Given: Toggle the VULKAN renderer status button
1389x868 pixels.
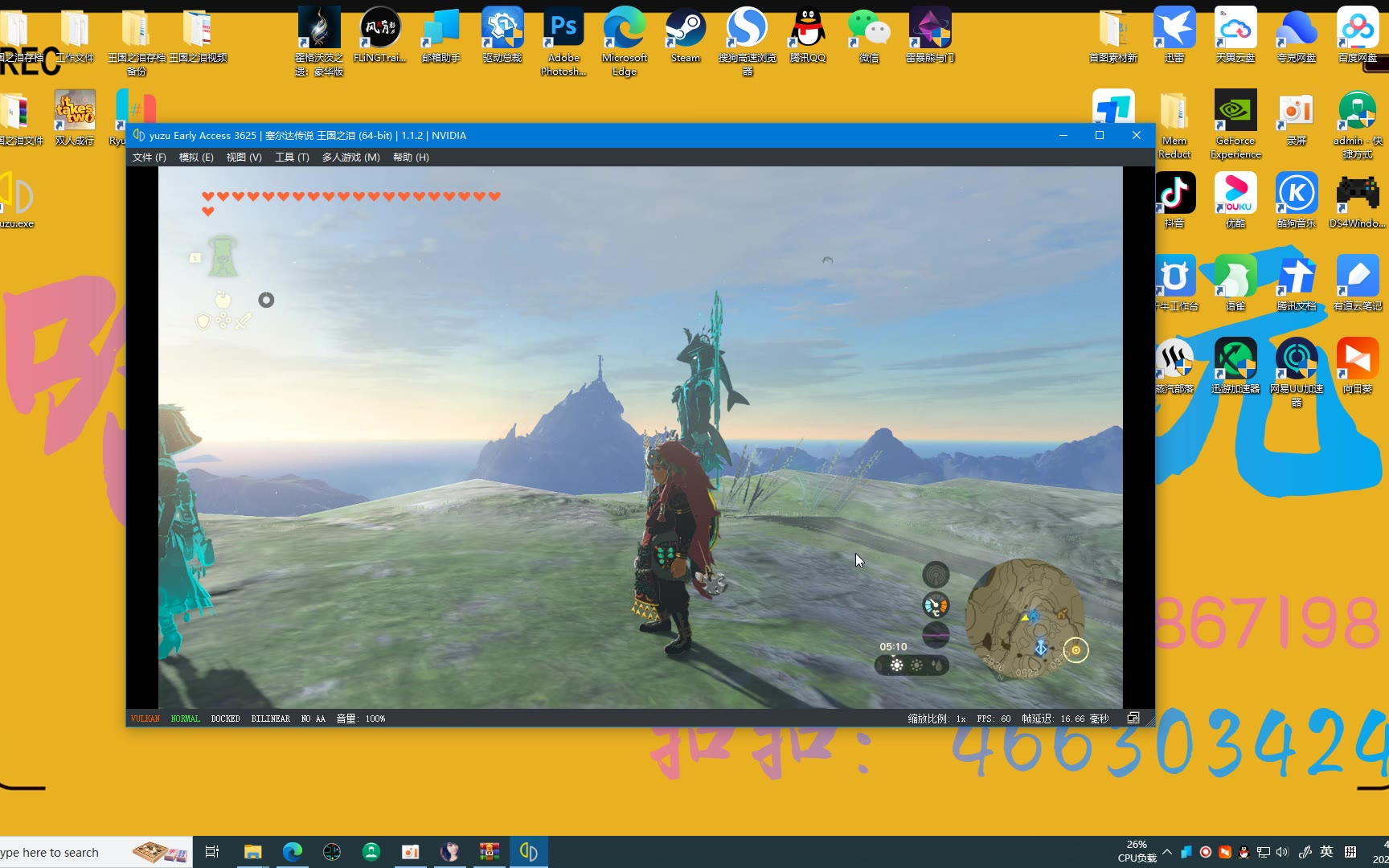Looking at the screenshot, I should [145, 719].
